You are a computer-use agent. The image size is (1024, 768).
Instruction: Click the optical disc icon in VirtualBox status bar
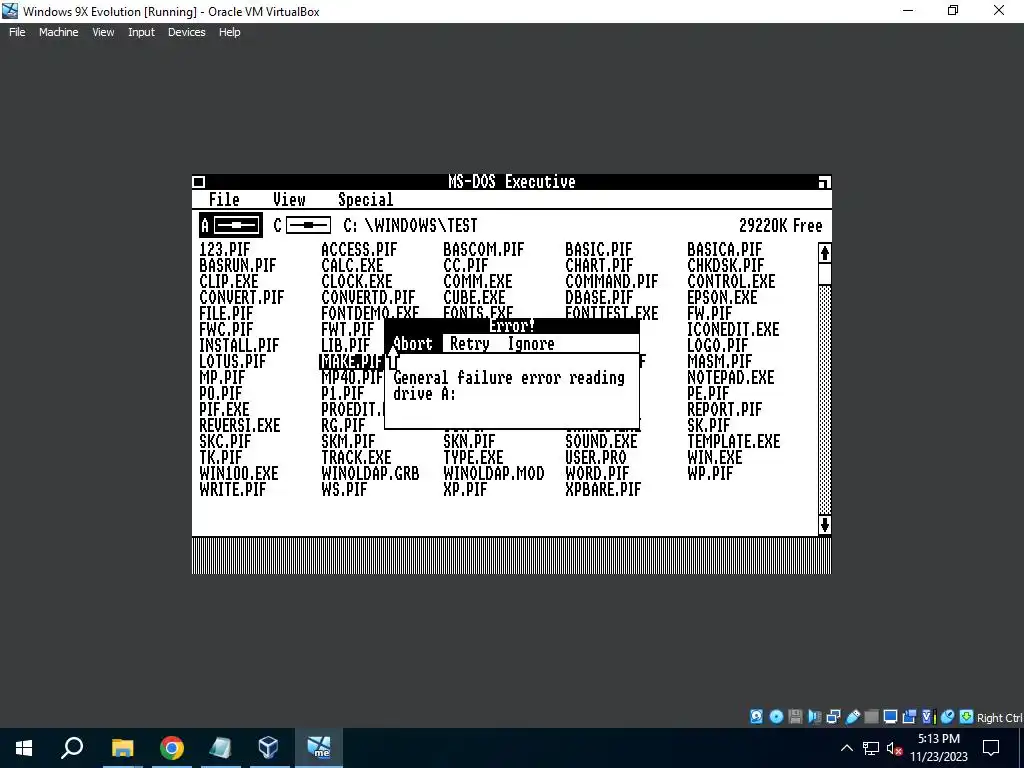tap(776, 716)
